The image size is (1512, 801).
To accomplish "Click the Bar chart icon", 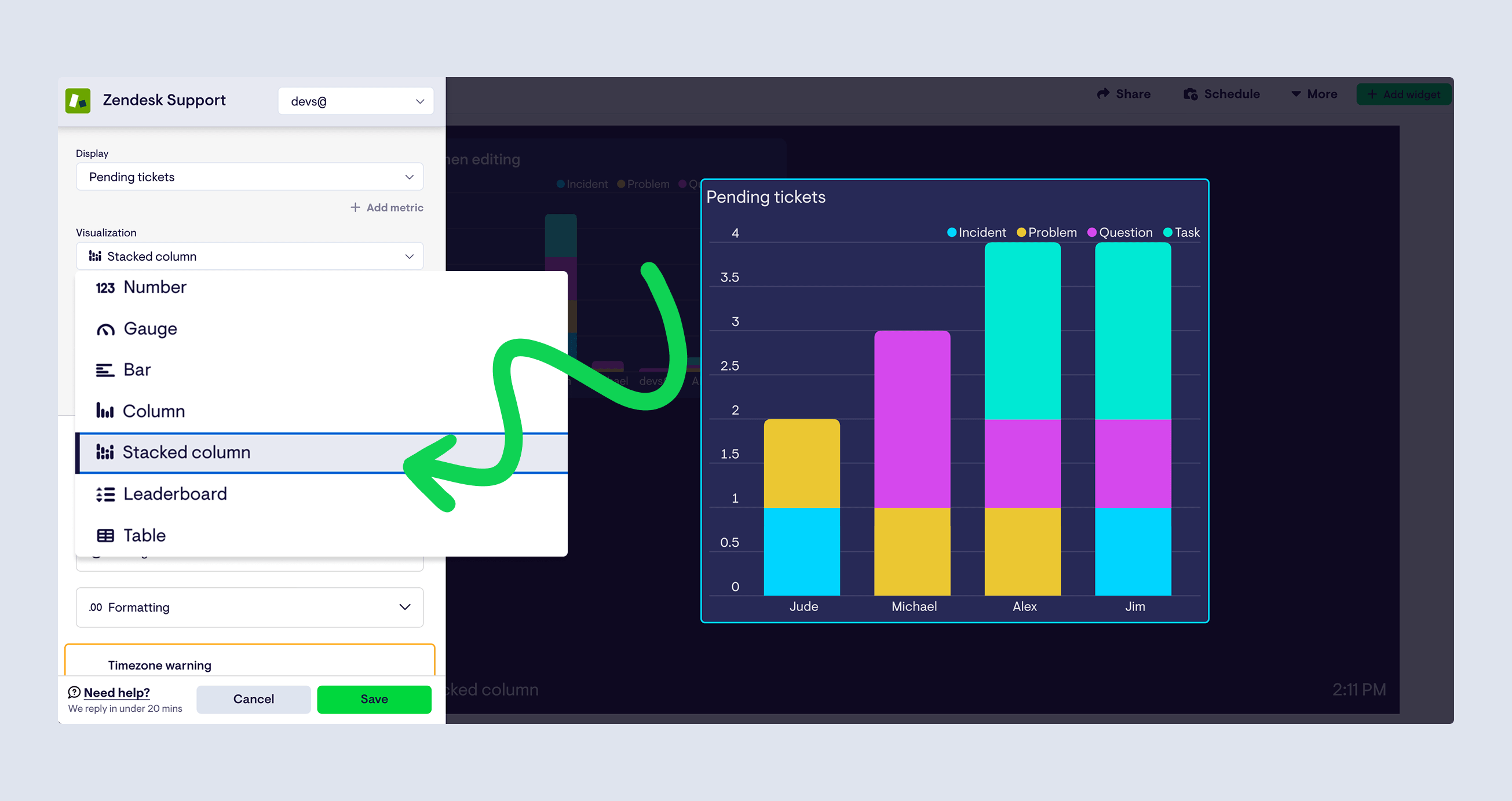I will [105, 370].
